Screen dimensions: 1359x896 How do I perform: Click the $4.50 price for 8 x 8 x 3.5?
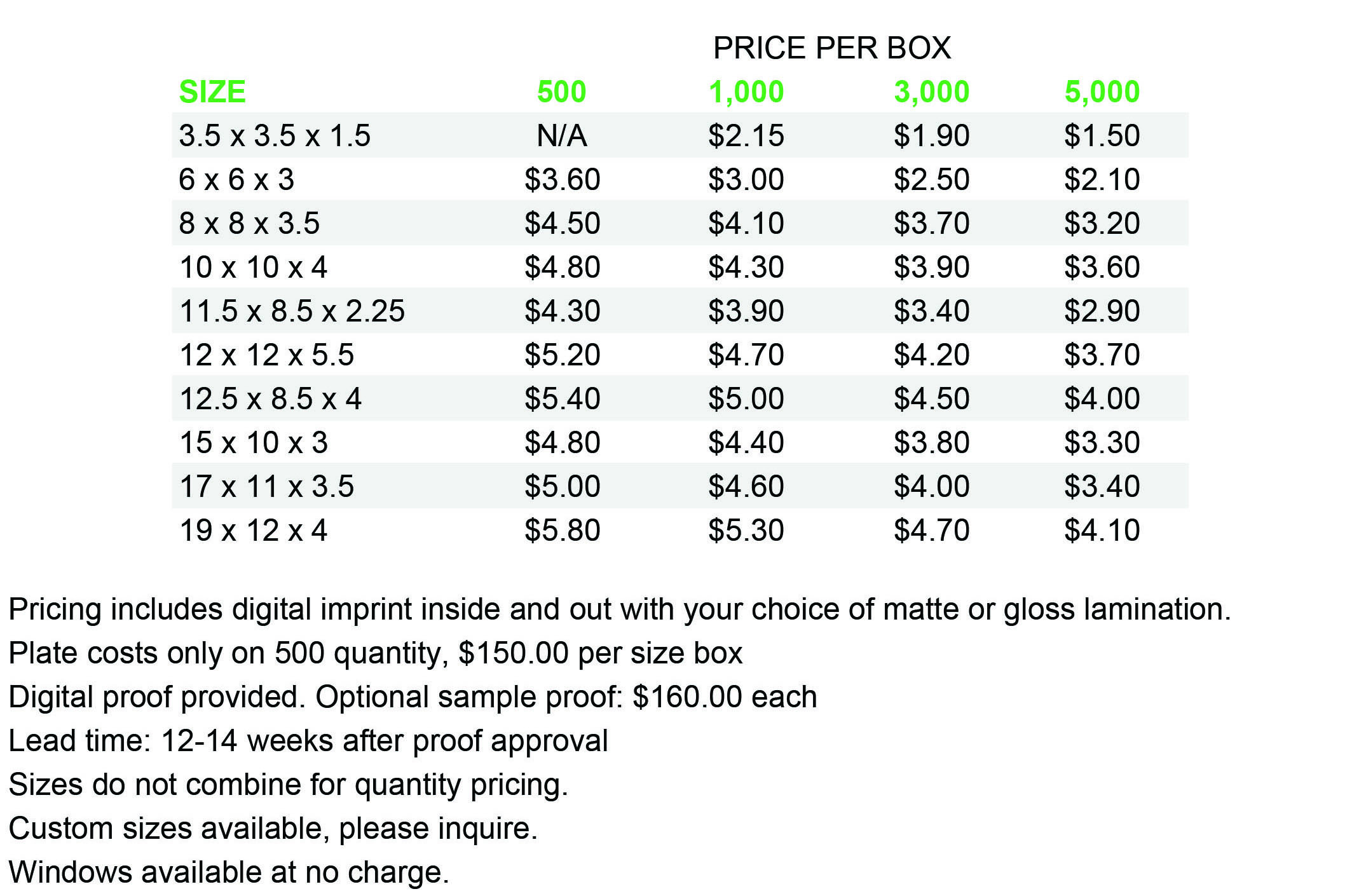tap(562, 223)
